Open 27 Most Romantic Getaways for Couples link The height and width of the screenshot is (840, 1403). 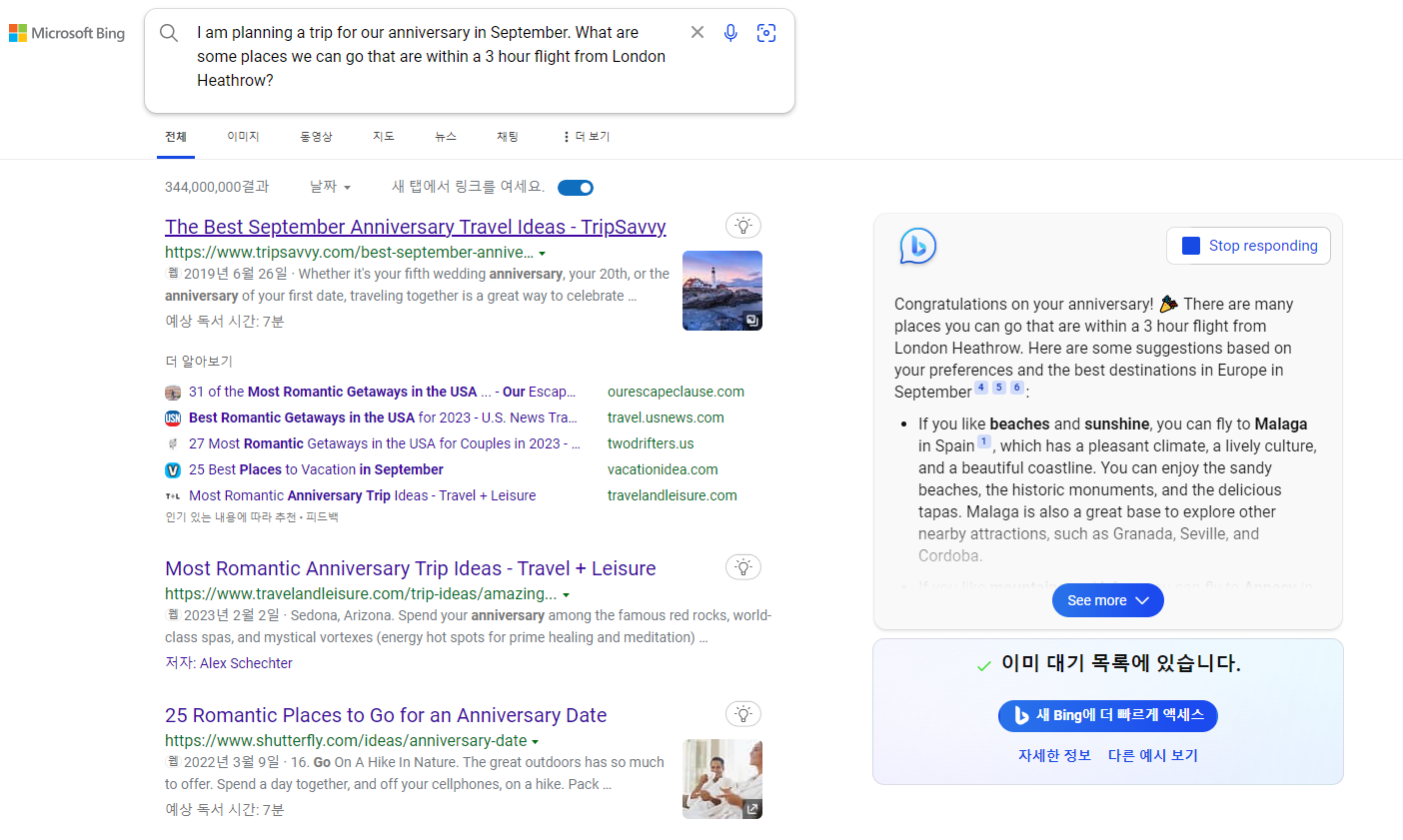tap(385, 443)
